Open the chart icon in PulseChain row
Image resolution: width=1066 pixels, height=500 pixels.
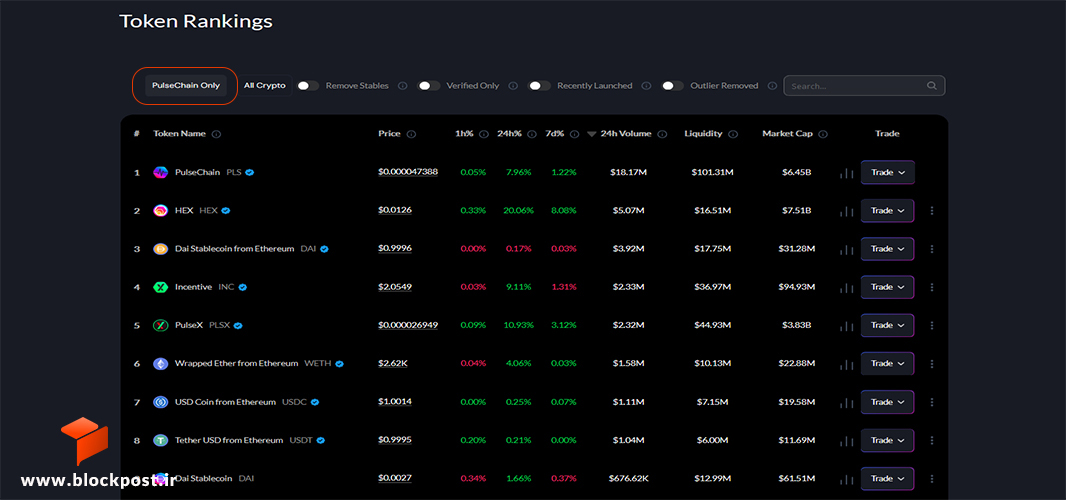[846, 173]
